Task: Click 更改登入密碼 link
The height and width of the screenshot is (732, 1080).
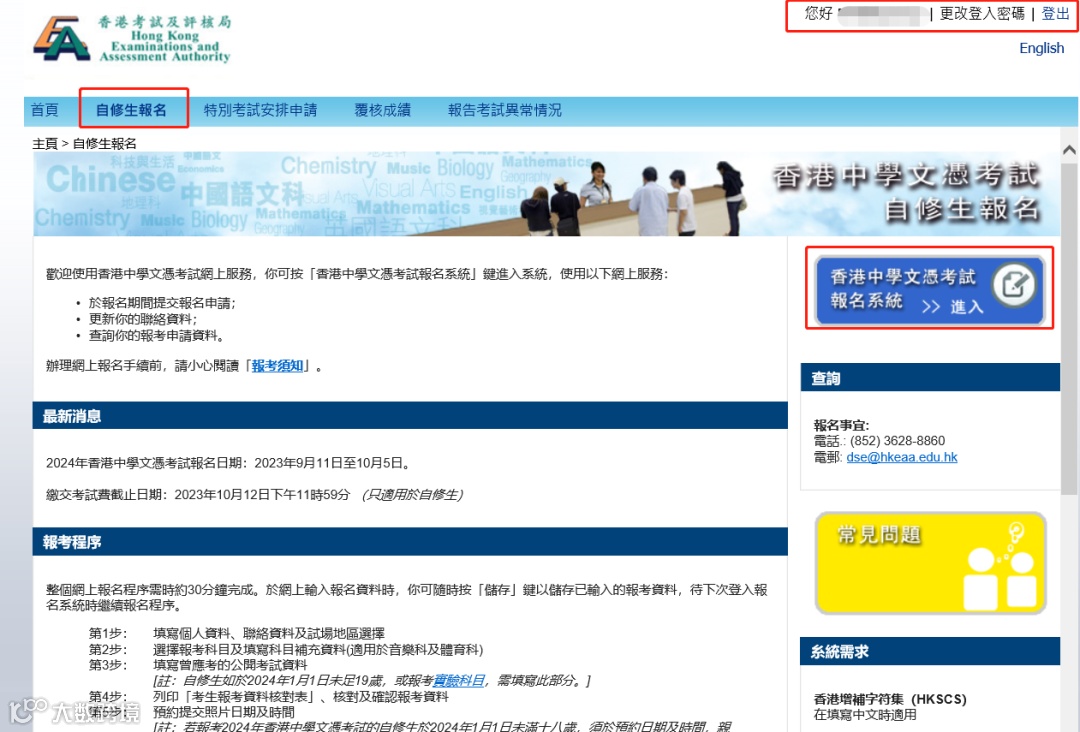Action: coord(982,14)
